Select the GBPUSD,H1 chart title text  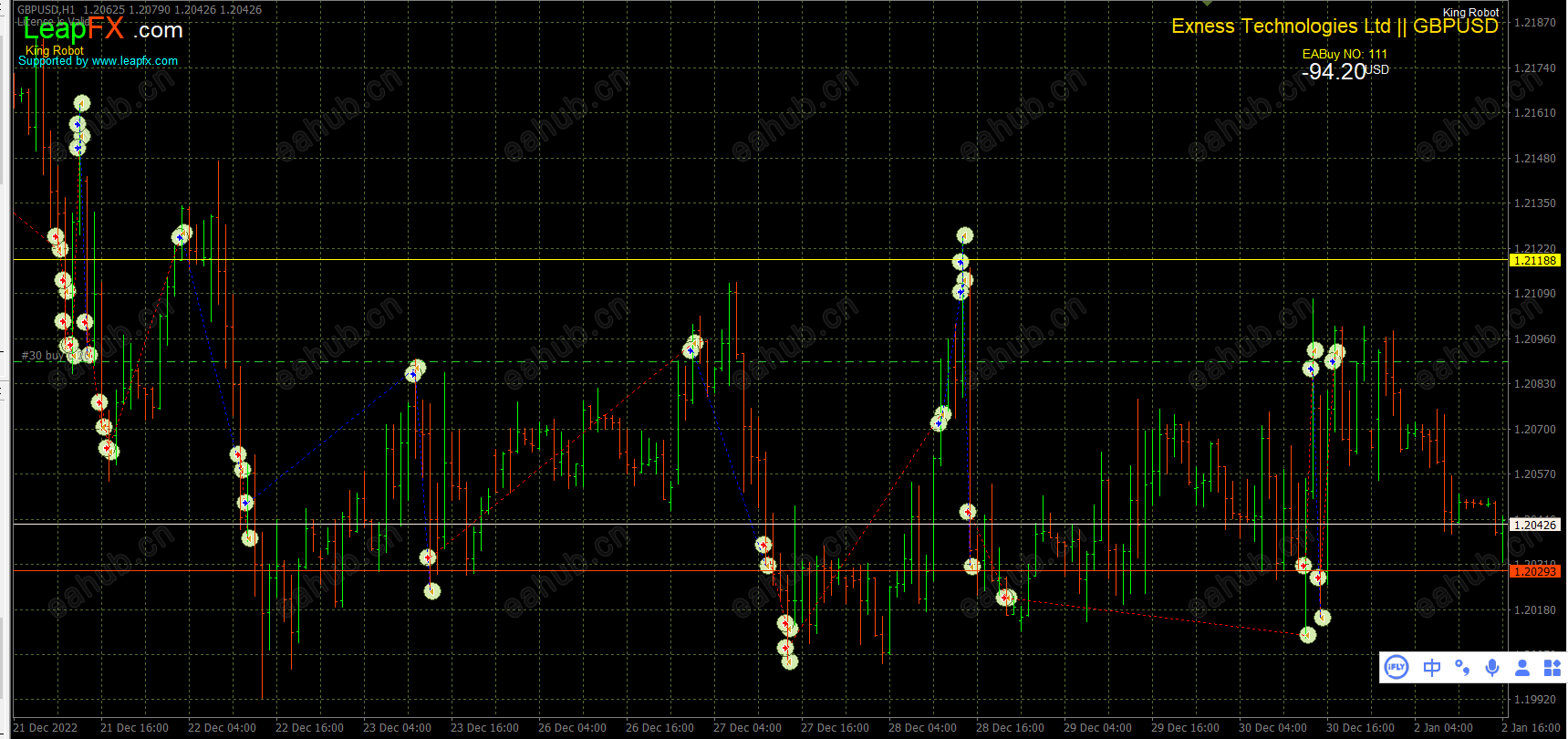[47, 9]
